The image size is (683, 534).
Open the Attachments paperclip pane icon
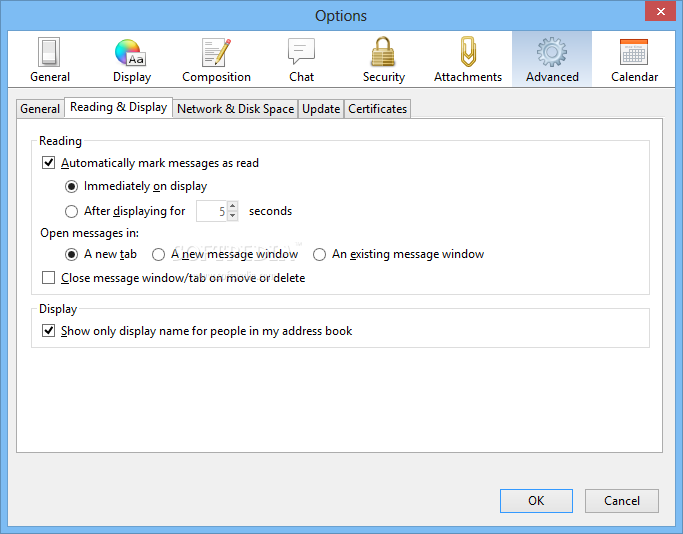[x=468, y=59]
